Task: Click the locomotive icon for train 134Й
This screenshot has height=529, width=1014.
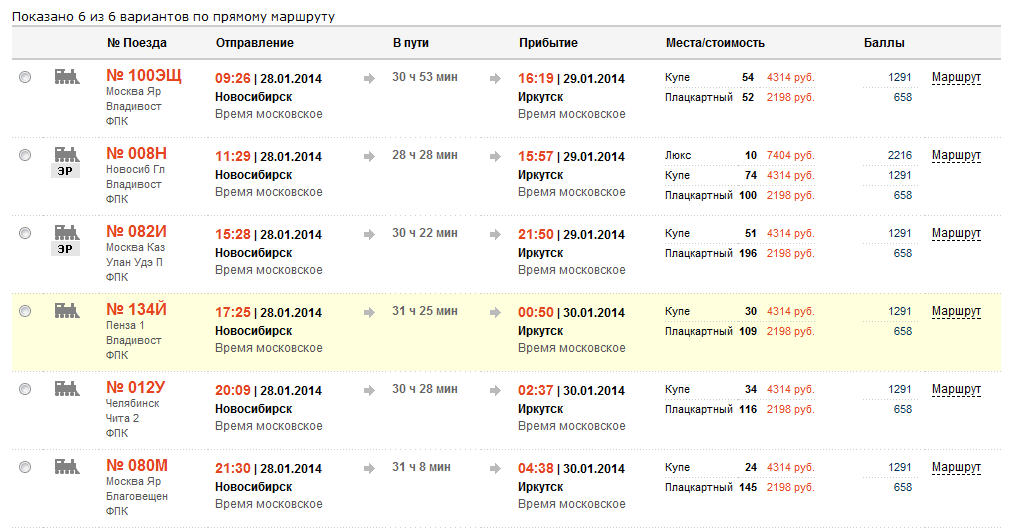Action: pos(67,310)
